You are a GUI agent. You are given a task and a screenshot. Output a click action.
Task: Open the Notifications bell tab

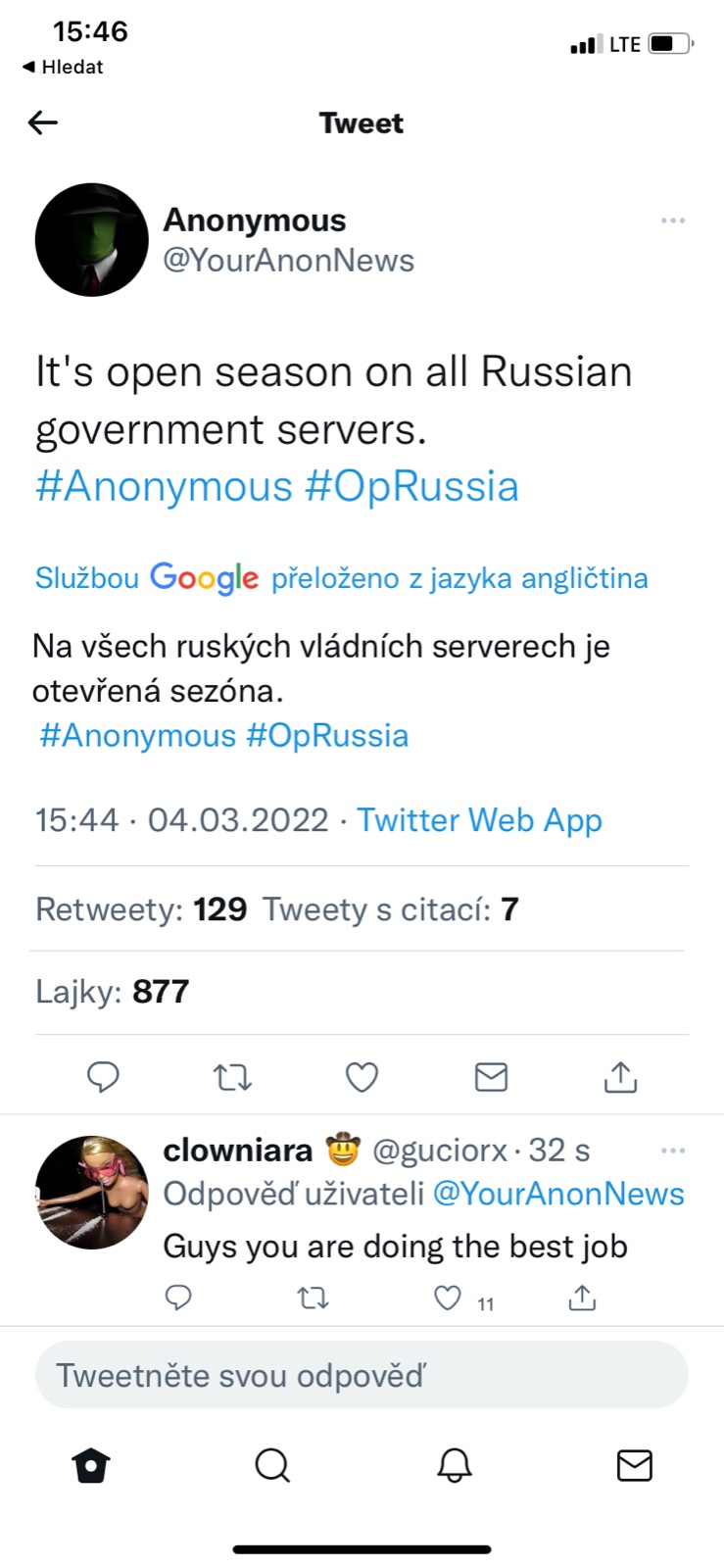point(454,1466)
